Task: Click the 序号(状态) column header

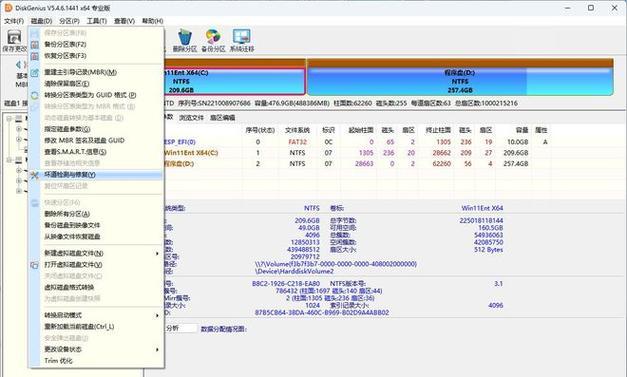Action: [260, 130]
